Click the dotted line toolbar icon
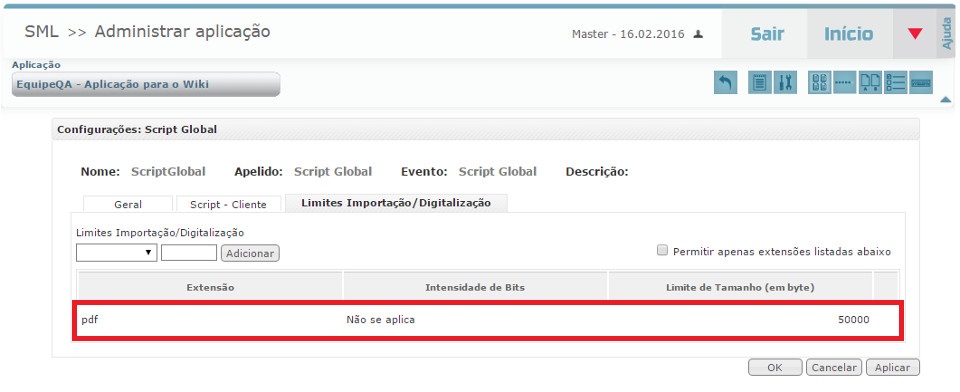 [x=845, y=83]
